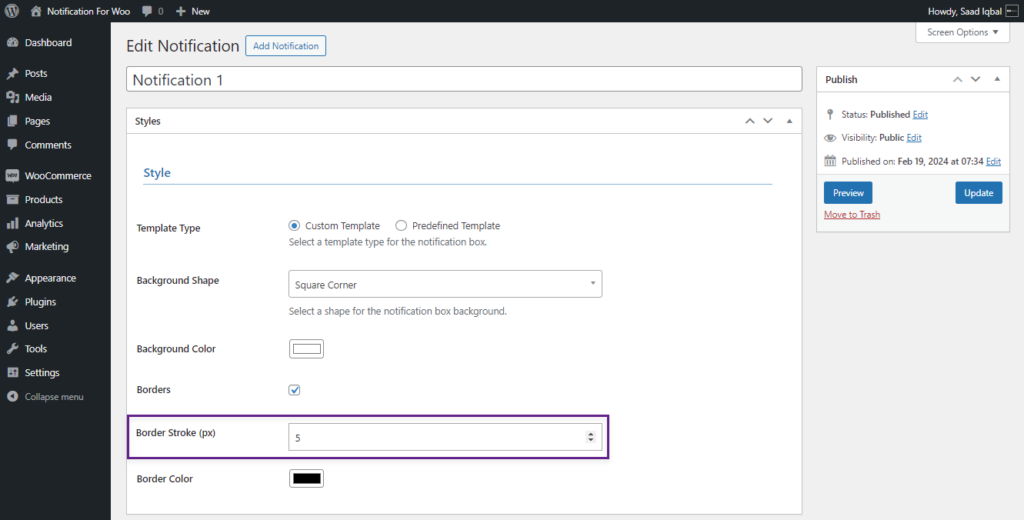Move Publish panel up

coord(957,79)
